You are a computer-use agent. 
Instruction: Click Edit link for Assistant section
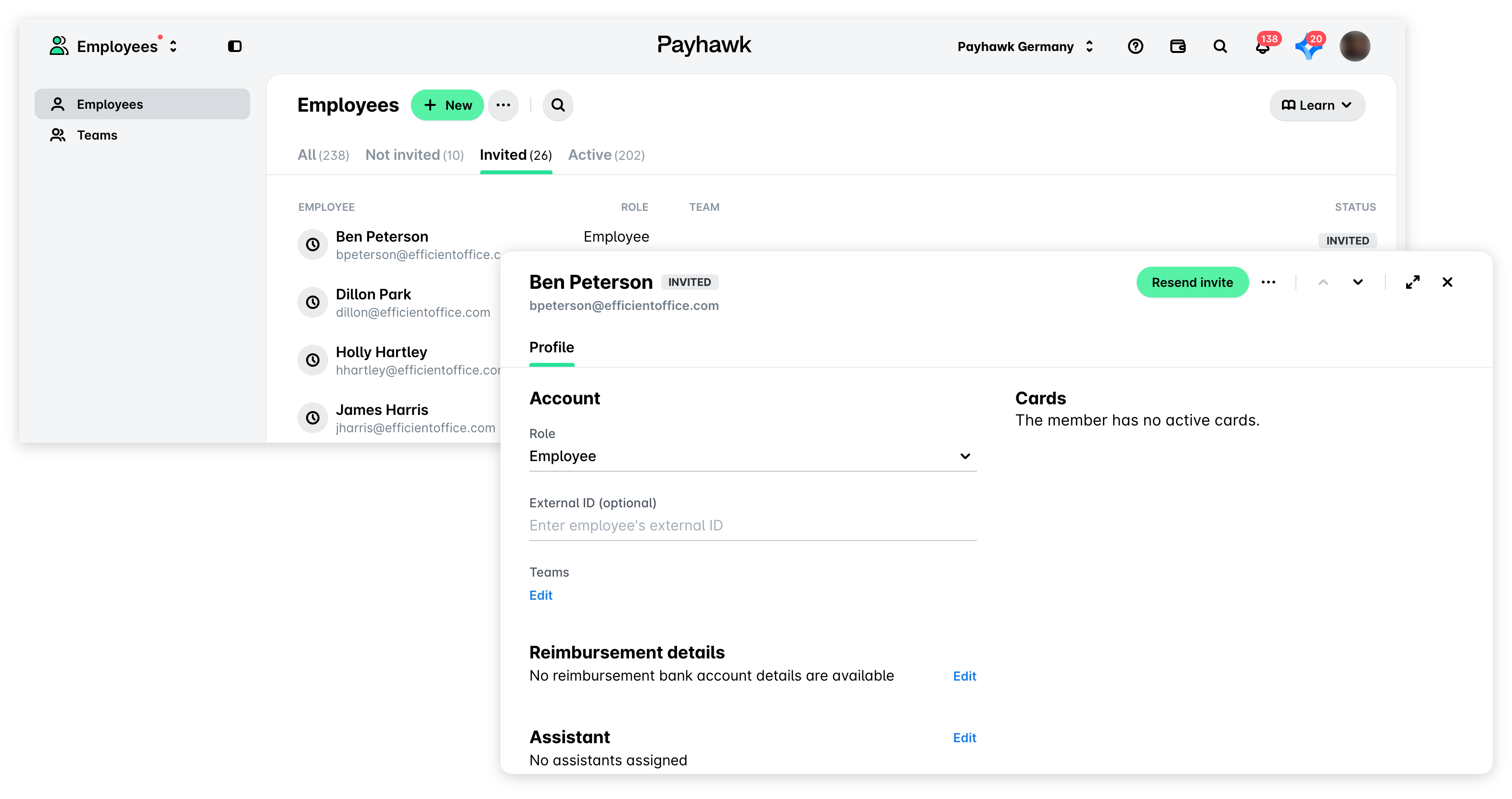point(964,738)
